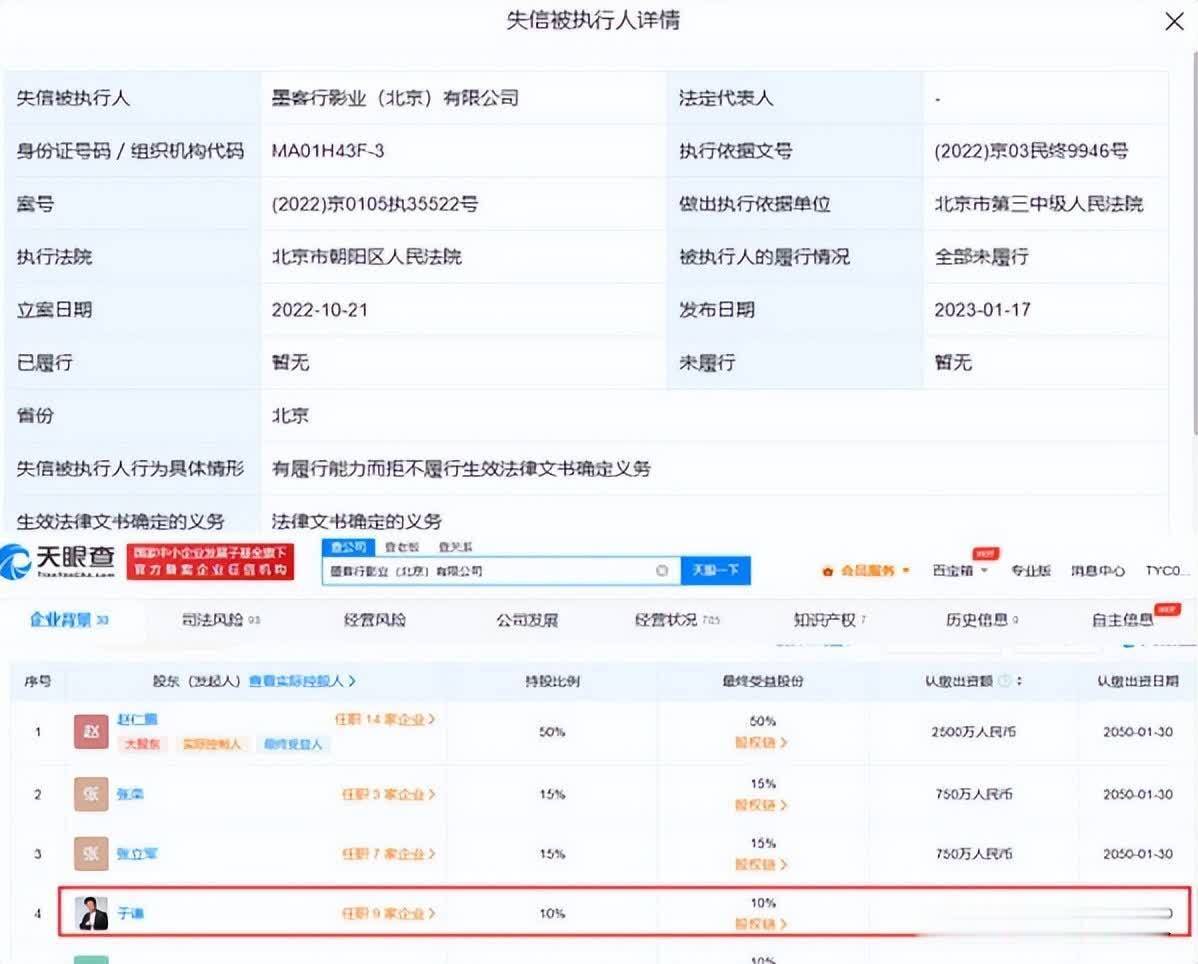Click the dialog's vertical scrollbar
This screenshot has height=964, width=1198.
[1194, 244]
